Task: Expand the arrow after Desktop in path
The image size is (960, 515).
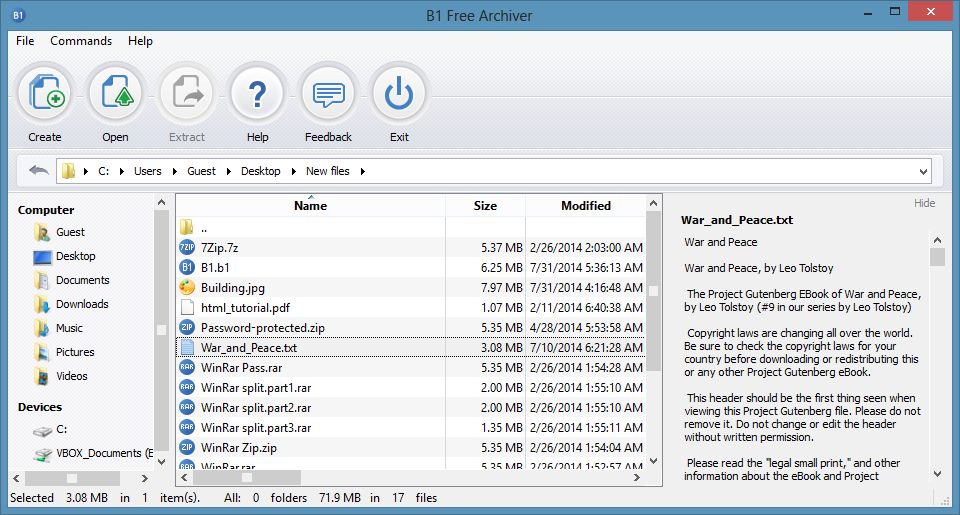Action: tap(294, 171)
